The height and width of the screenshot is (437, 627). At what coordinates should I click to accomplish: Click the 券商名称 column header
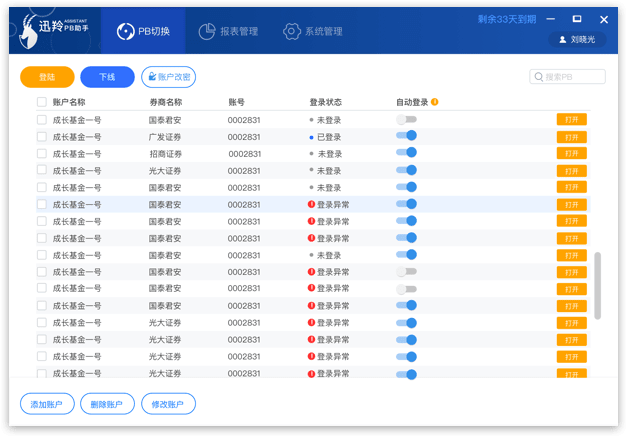166,102
